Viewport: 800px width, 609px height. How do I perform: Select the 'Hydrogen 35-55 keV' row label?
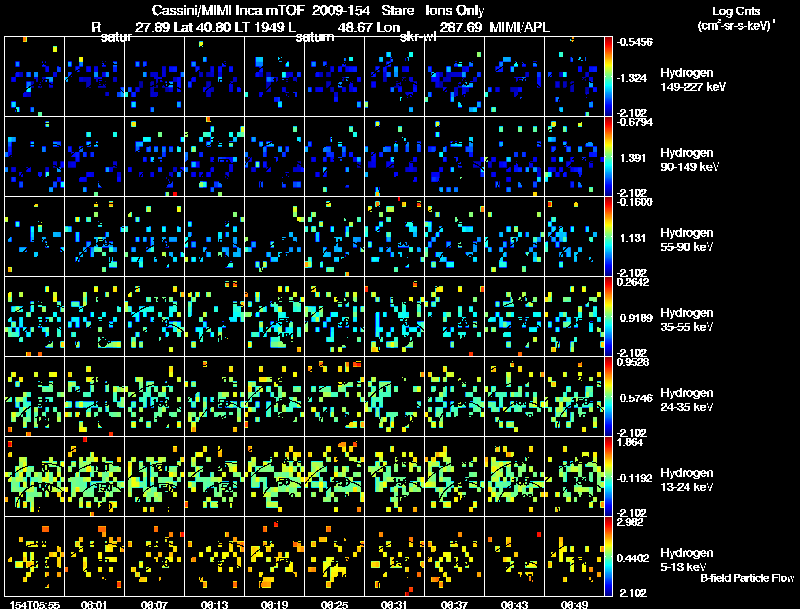[x=687, y=320]
